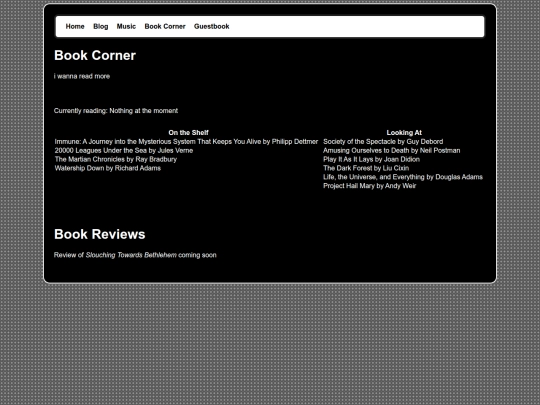Screen dimensions: 540x405
Task: Select the Immune by Philipp Dettmer row
Action: 186,142
